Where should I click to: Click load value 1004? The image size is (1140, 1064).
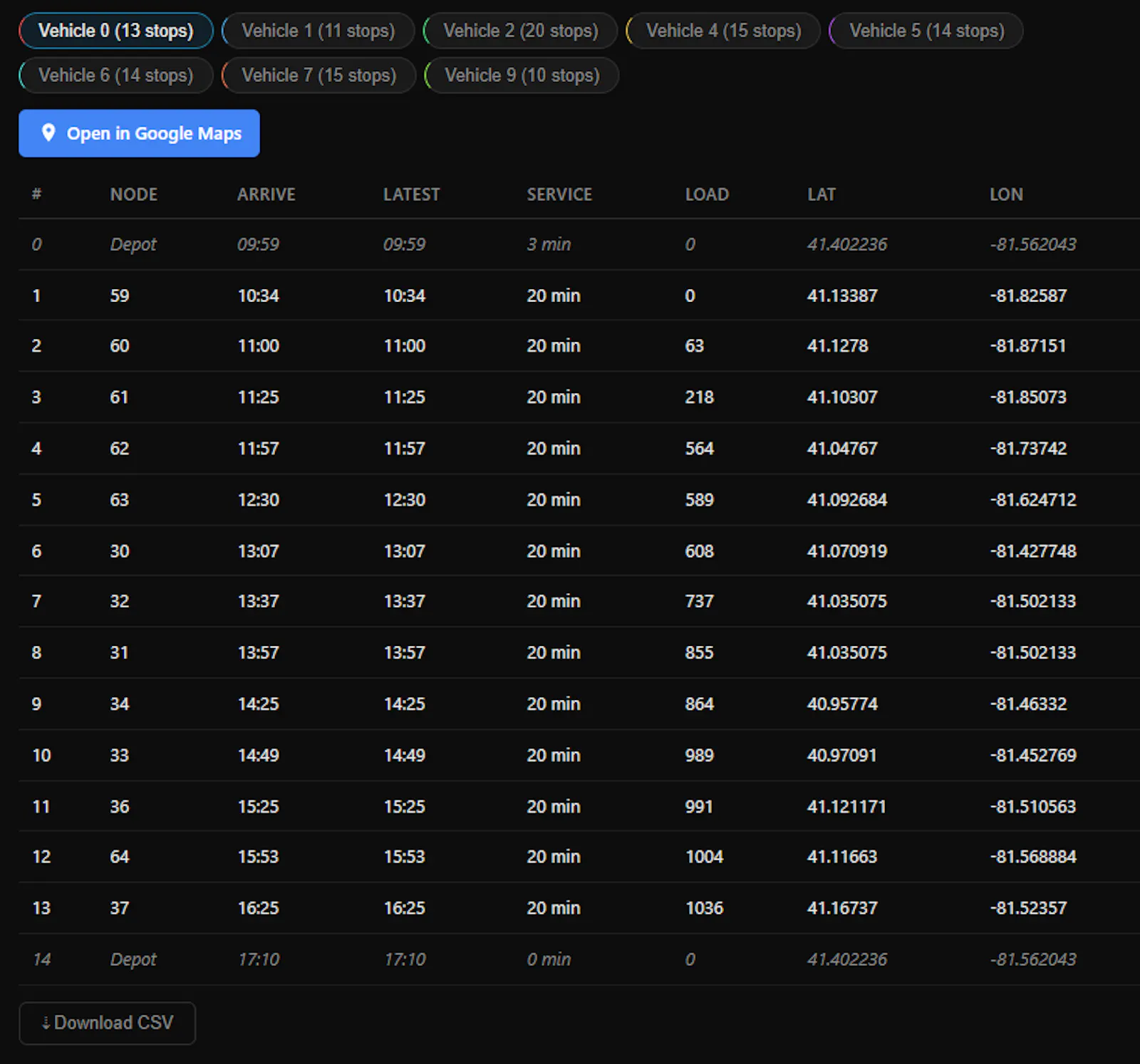click(x=704, y=857)
